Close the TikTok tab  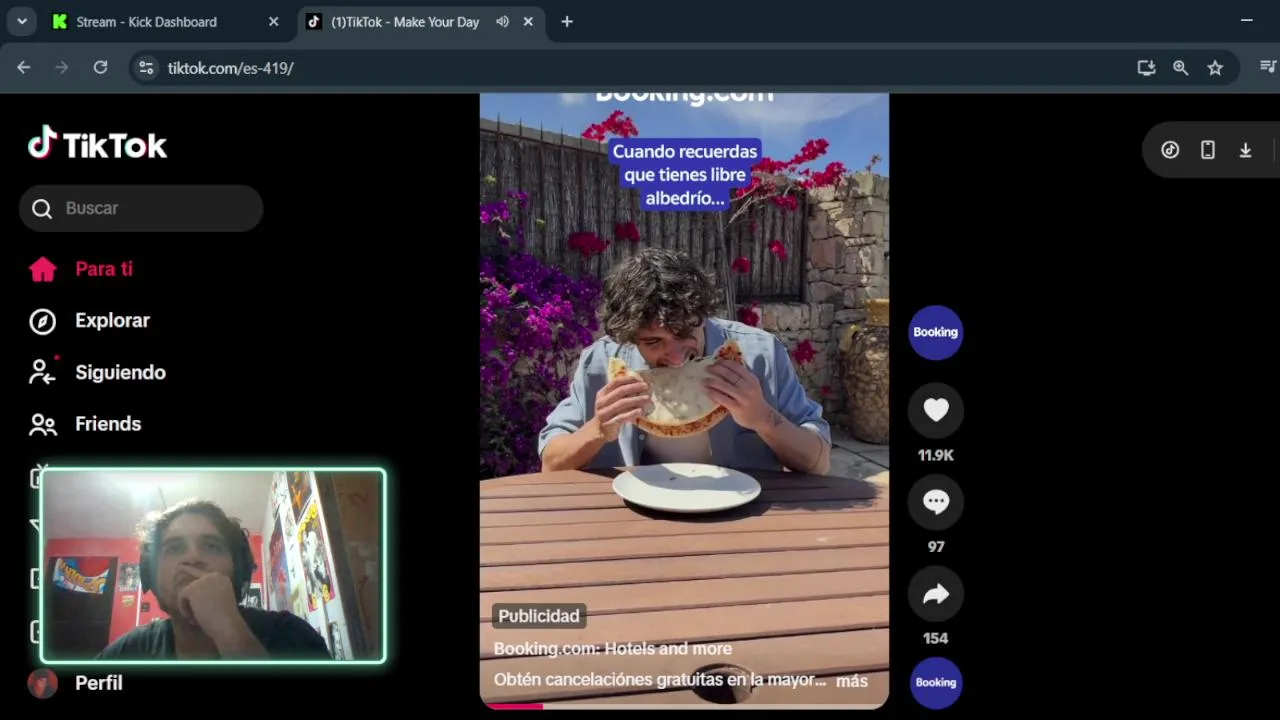pos(528,22)
